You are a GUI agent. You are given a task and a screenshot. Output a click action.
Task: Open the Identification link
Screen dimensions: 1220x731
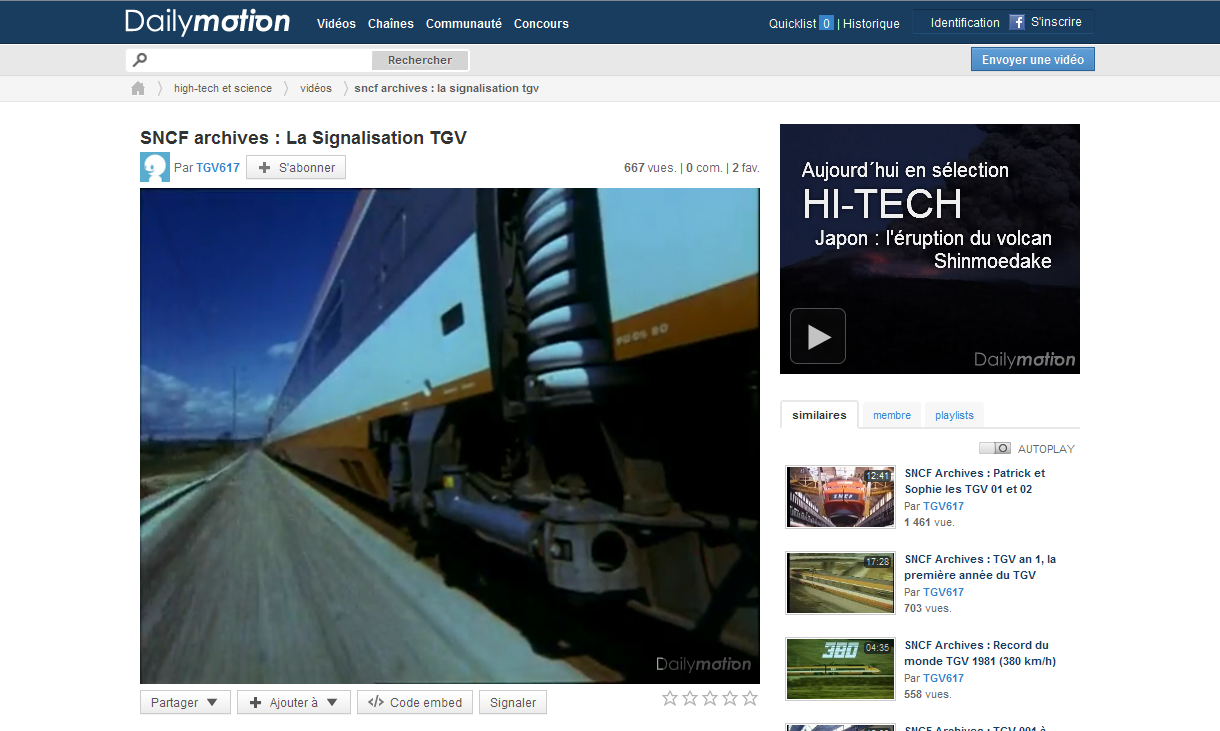965,22
